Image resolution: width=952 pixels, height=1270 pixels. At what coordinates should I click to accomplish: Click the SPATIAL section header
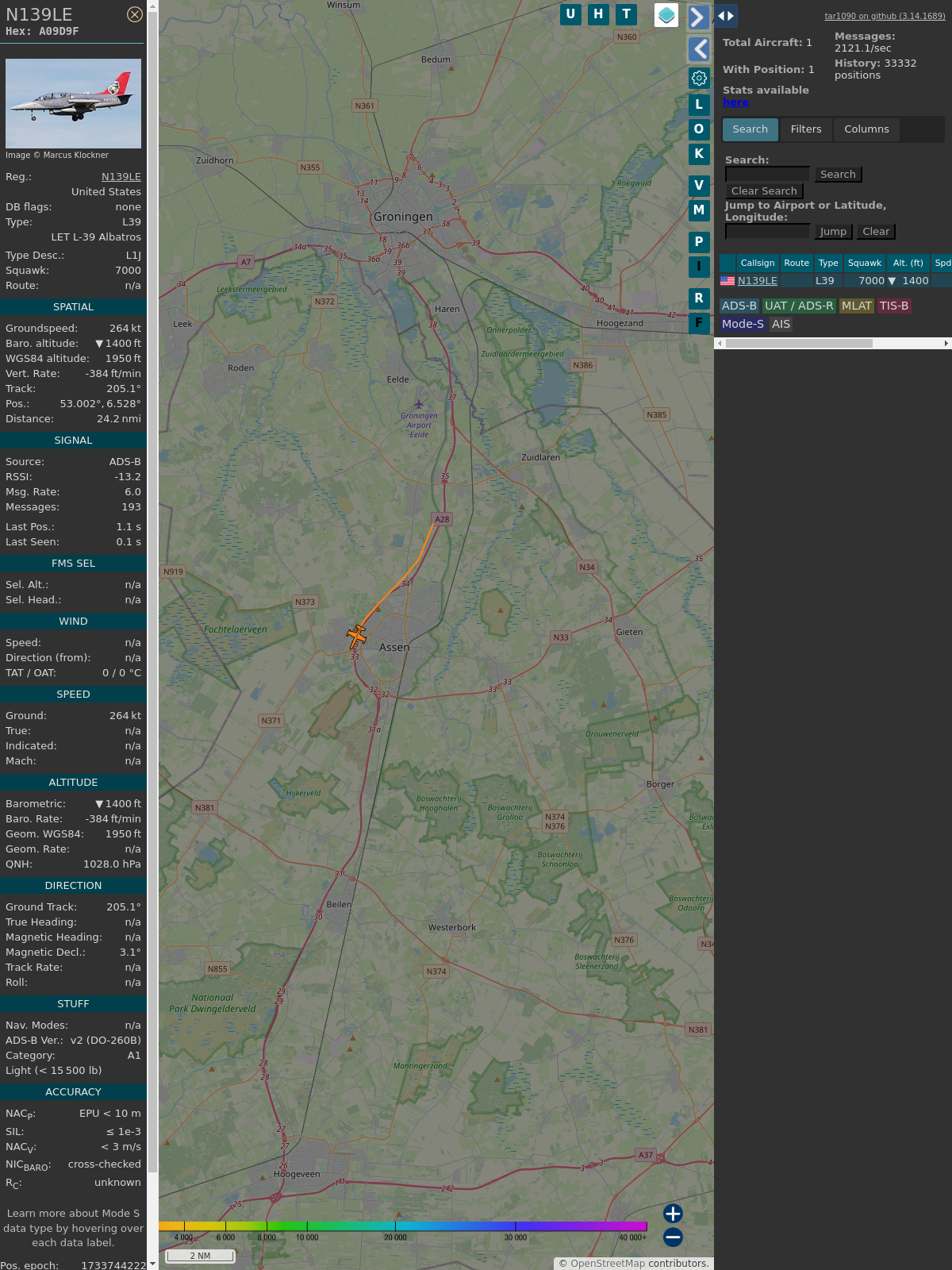click(x=73, y=307)
